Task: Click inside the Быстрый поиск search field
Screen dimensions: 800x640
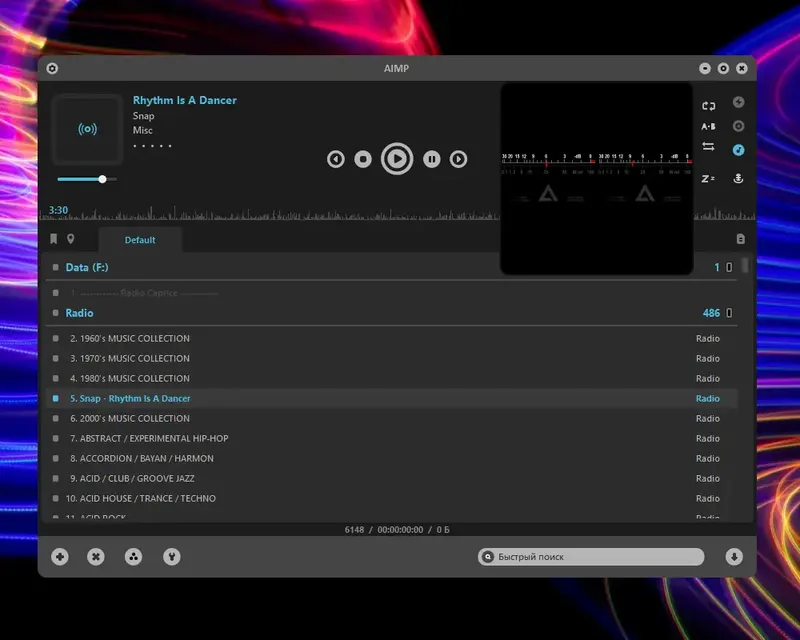Action: [590, 556]
